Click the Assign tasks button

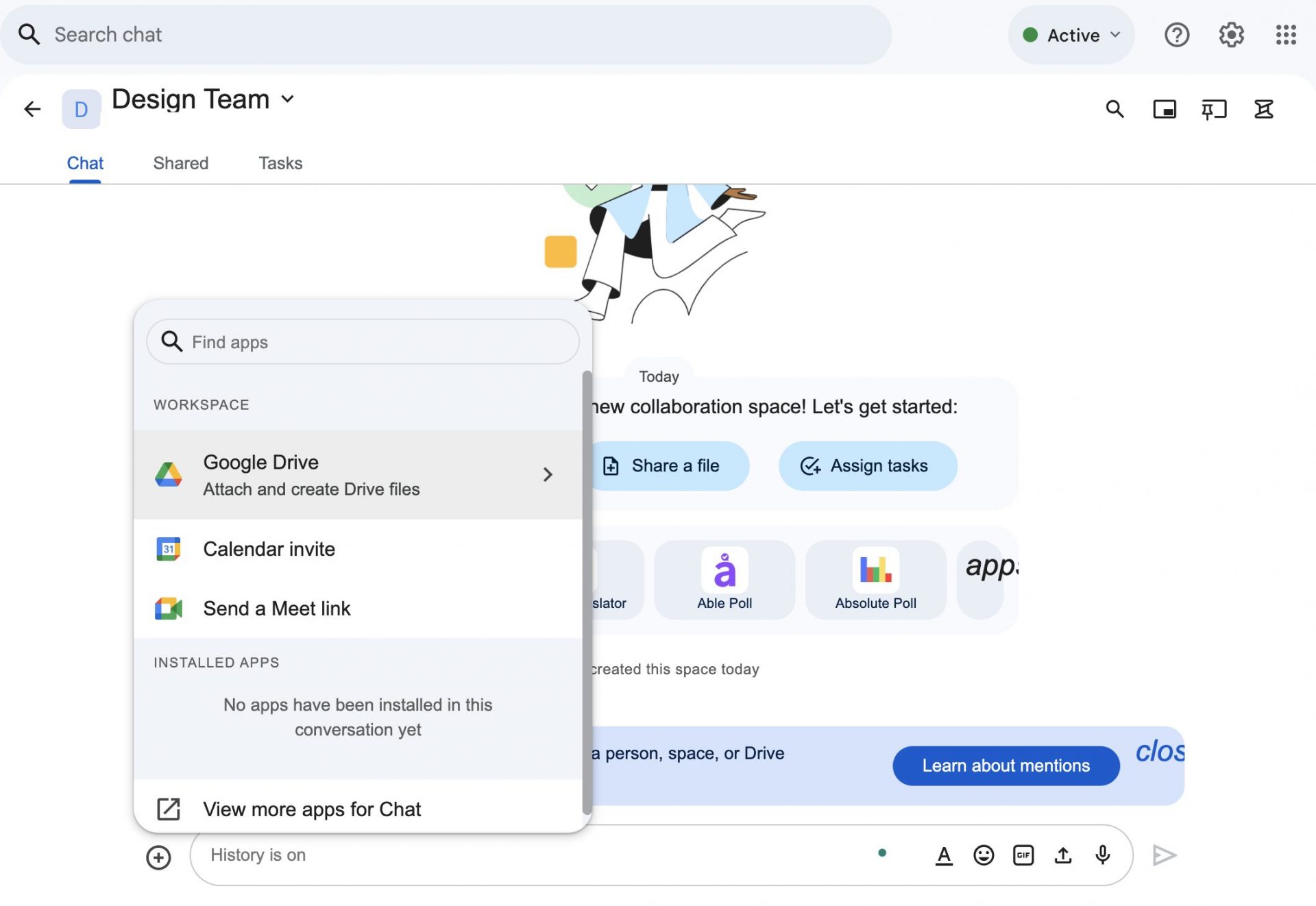click(x=867, y=466)
